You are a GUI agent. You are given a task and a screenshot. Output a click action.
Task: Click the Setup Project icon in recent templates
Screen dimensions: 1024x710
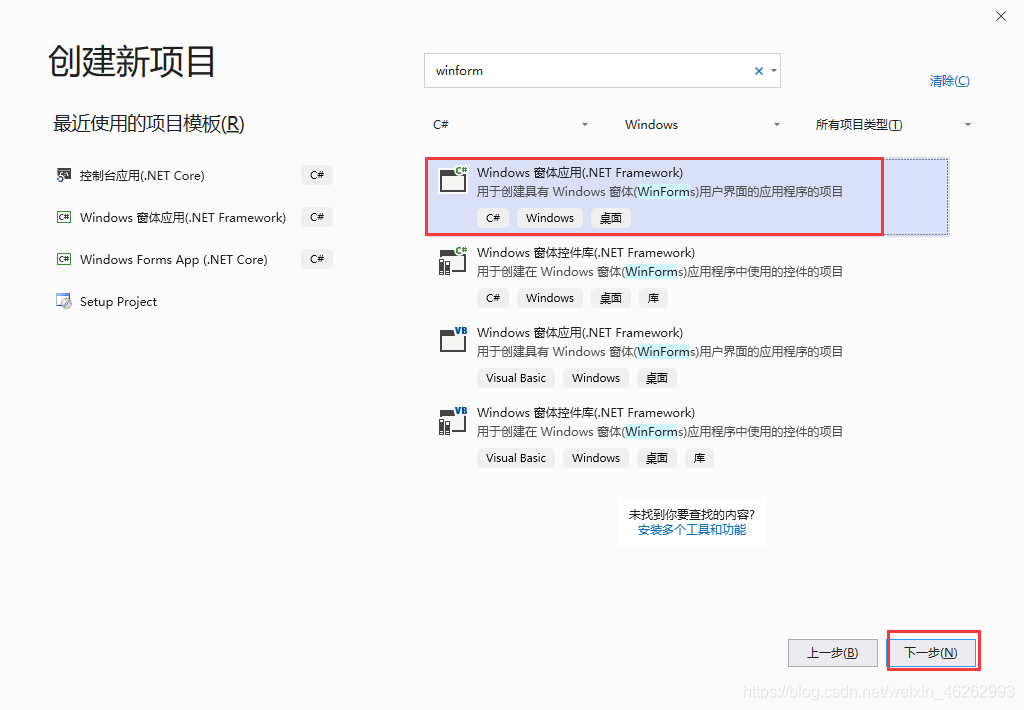point(63,301)
